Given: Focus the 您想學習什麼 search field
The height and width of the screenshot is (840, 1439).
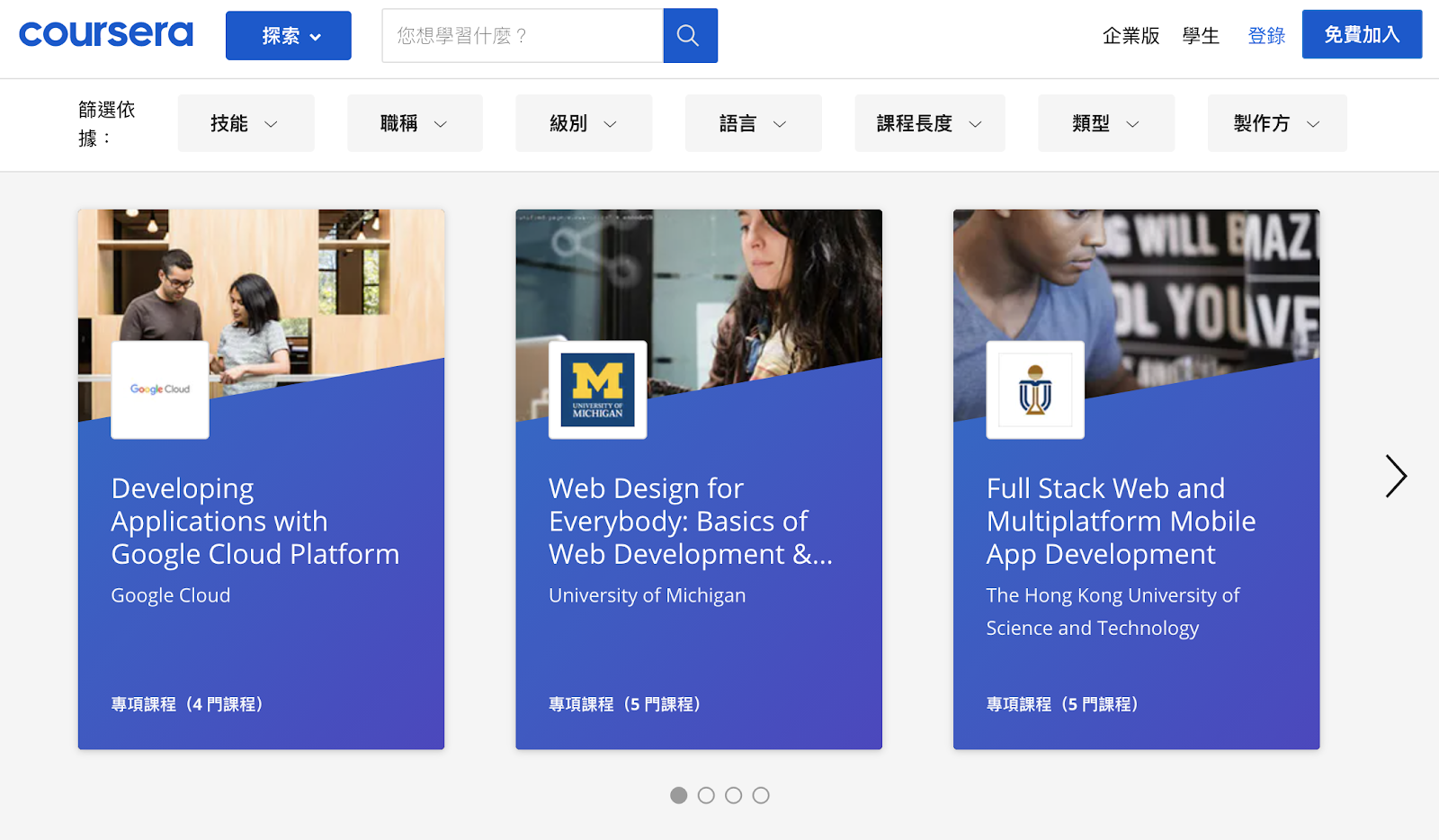Looking at the screenshot, I should (523, 36).
